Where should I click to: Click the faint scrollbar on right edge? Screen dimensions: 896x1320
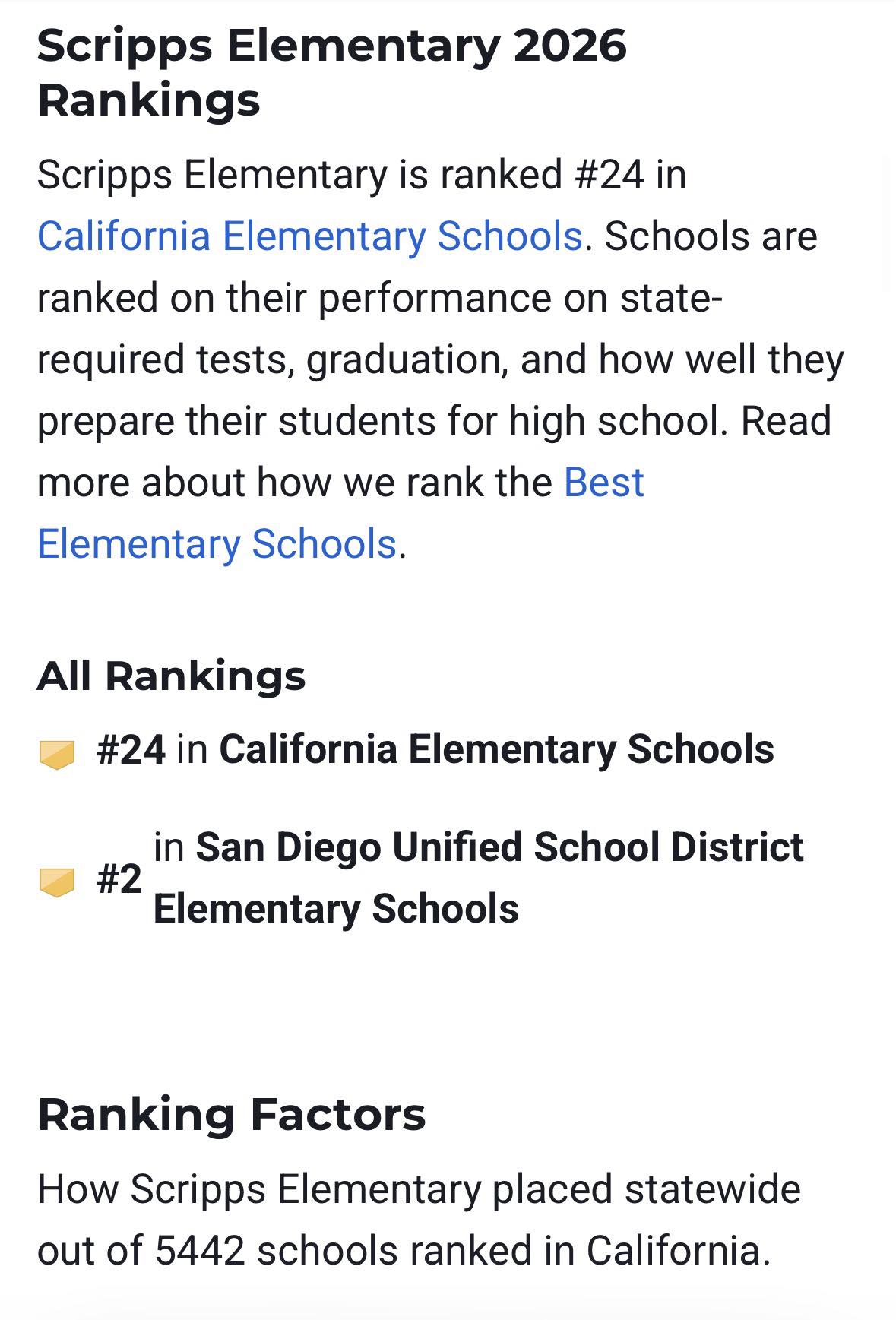coord(886,224)
